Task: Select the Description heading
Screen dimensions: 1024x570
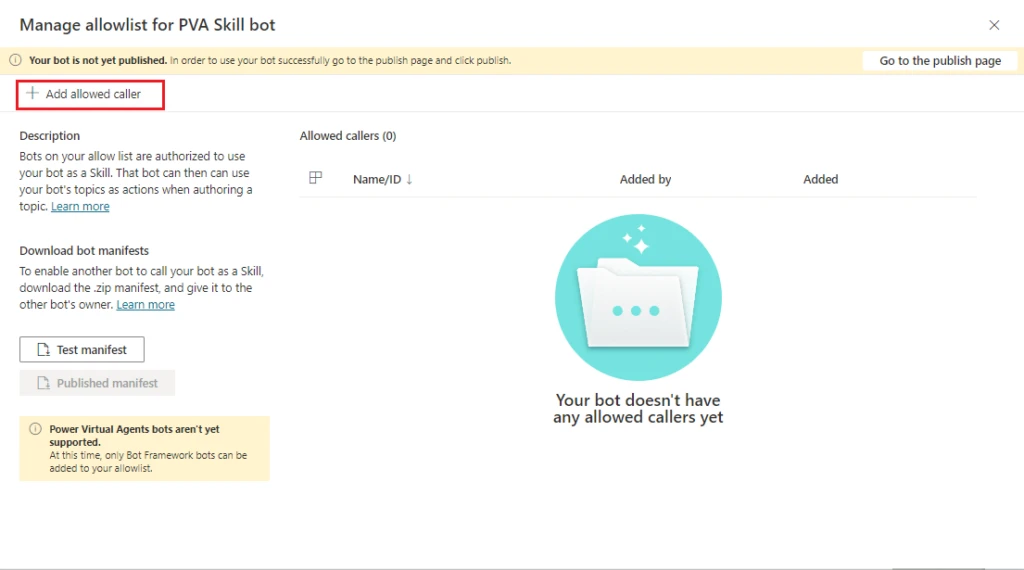Action: 50,136
